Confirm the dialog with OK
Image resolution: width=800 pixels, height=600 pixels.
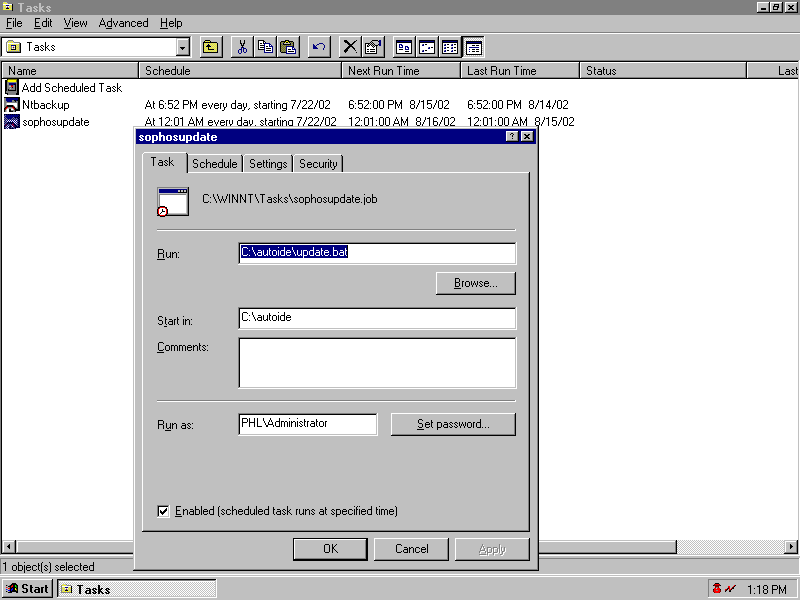coord(330,549)
